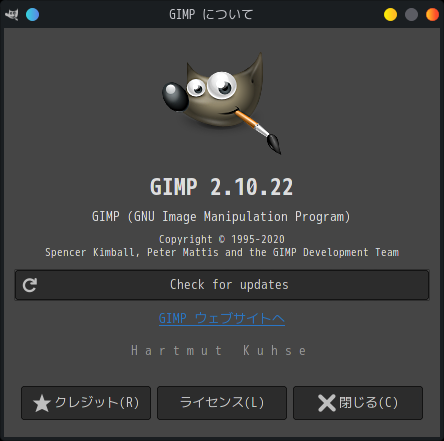Check for updates
This screenshot has height=441, width=444.
(222, 285)
